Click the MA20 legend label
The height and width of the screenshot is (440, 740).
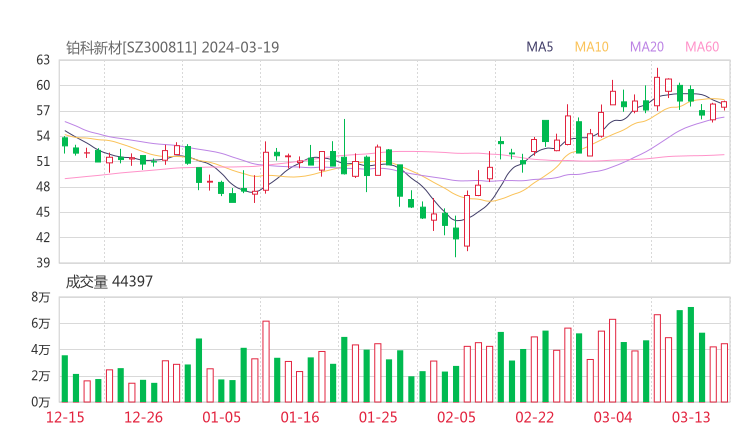click(x=647, y=47)
